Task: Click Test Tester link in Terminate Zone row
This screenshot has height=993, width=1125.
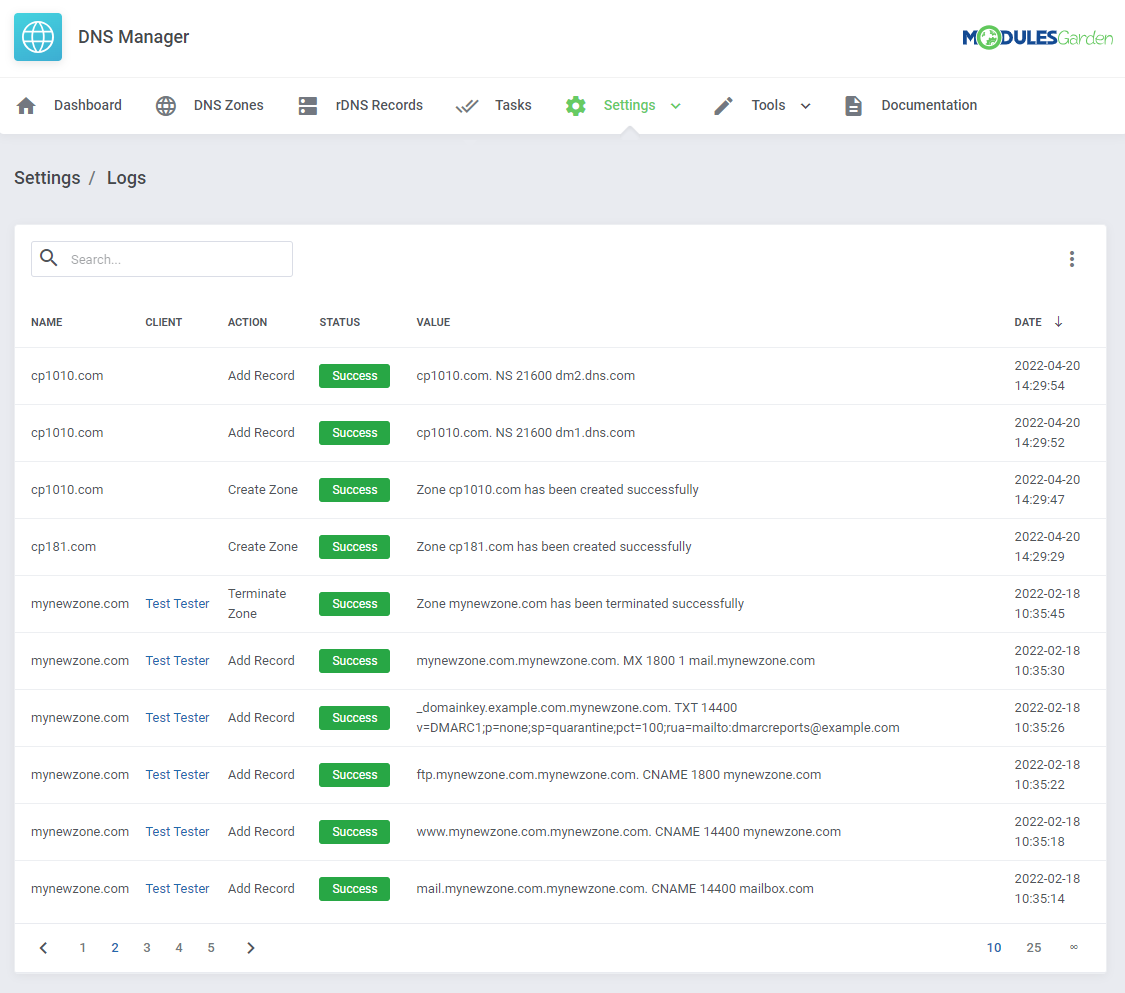Action: click(x=177, y=603)
